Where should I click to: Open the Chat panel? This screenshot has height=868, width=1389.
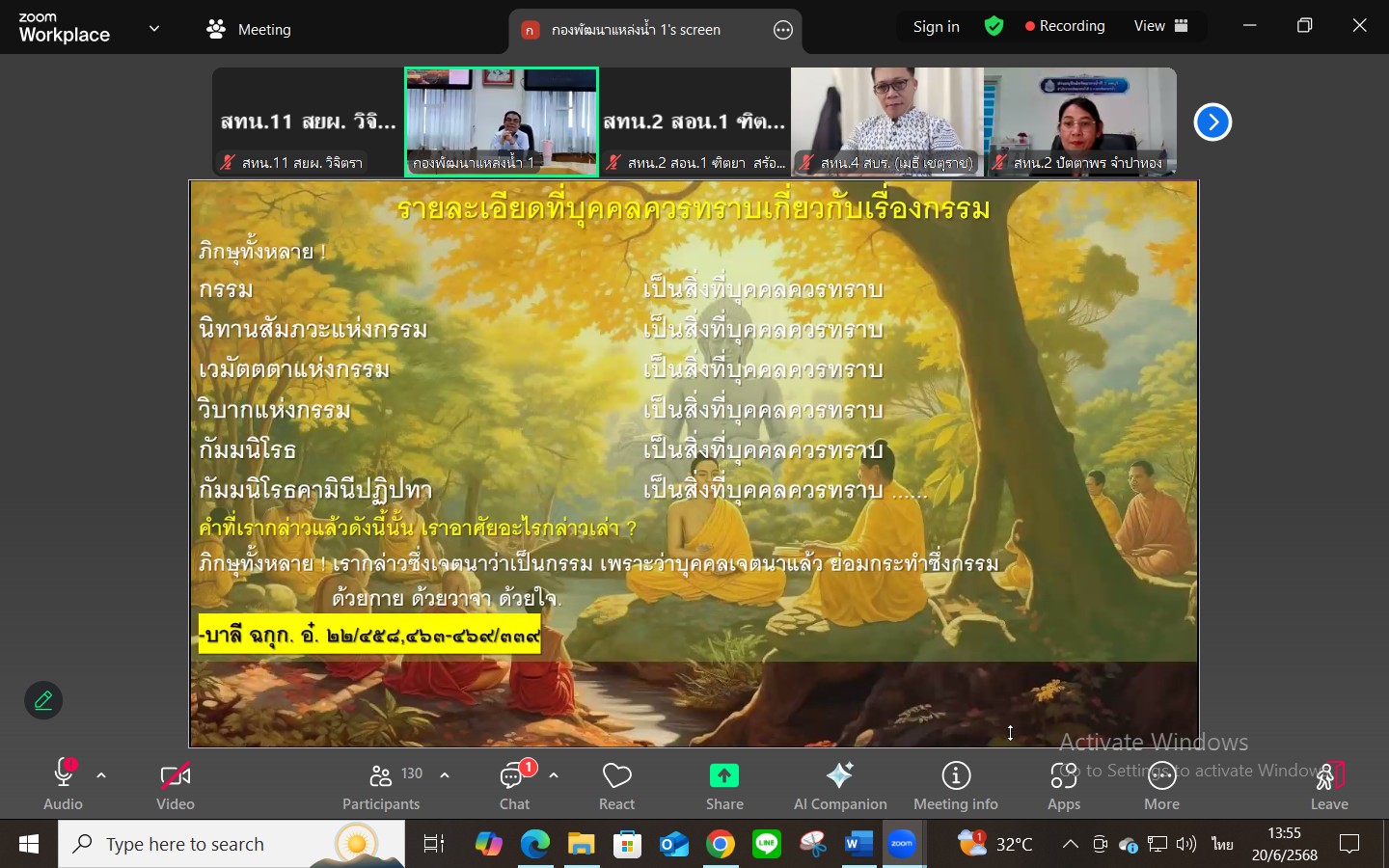515,785
